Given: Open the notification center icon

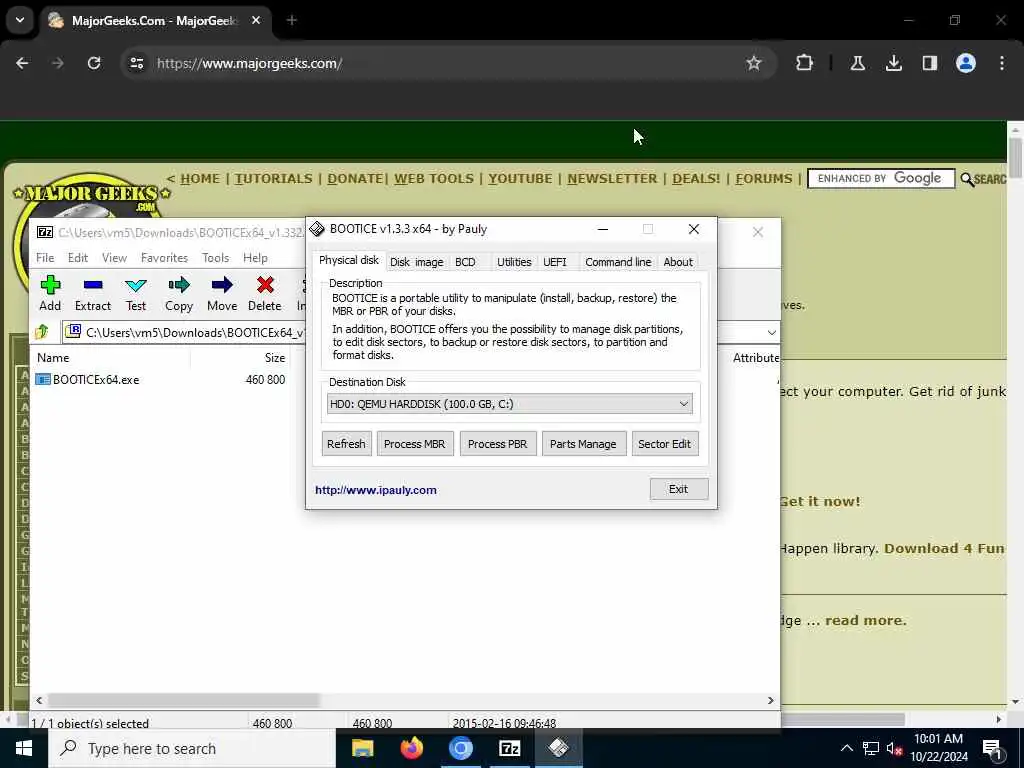Looking at the screenshot, I should (992, 748).
